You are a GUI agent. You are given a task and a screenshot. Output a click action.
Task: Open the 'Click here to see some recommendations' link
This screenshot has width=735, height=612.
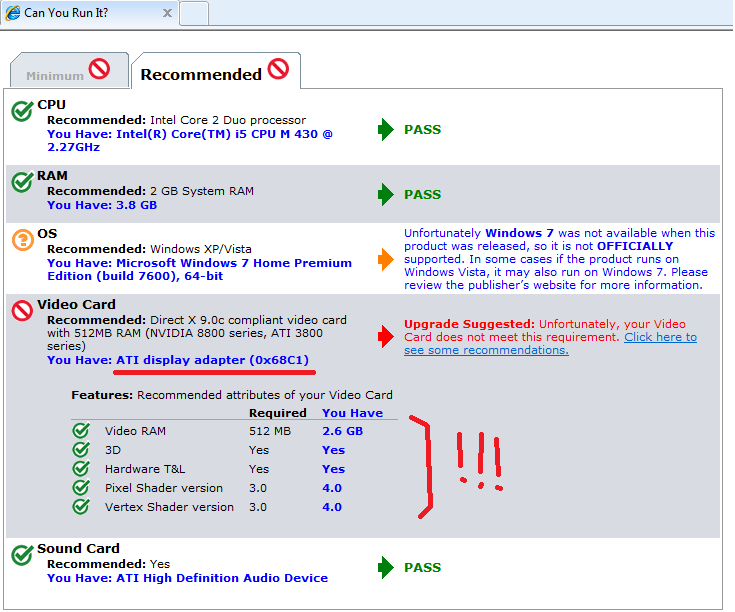point(550,343)
